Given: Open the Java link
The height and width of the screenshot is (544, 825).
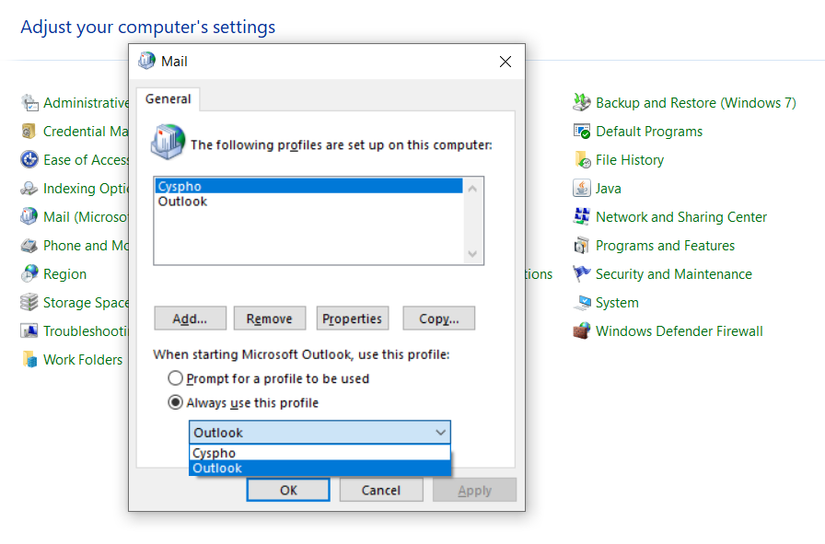Looking at the screenshot, I should tap(608, 188).
